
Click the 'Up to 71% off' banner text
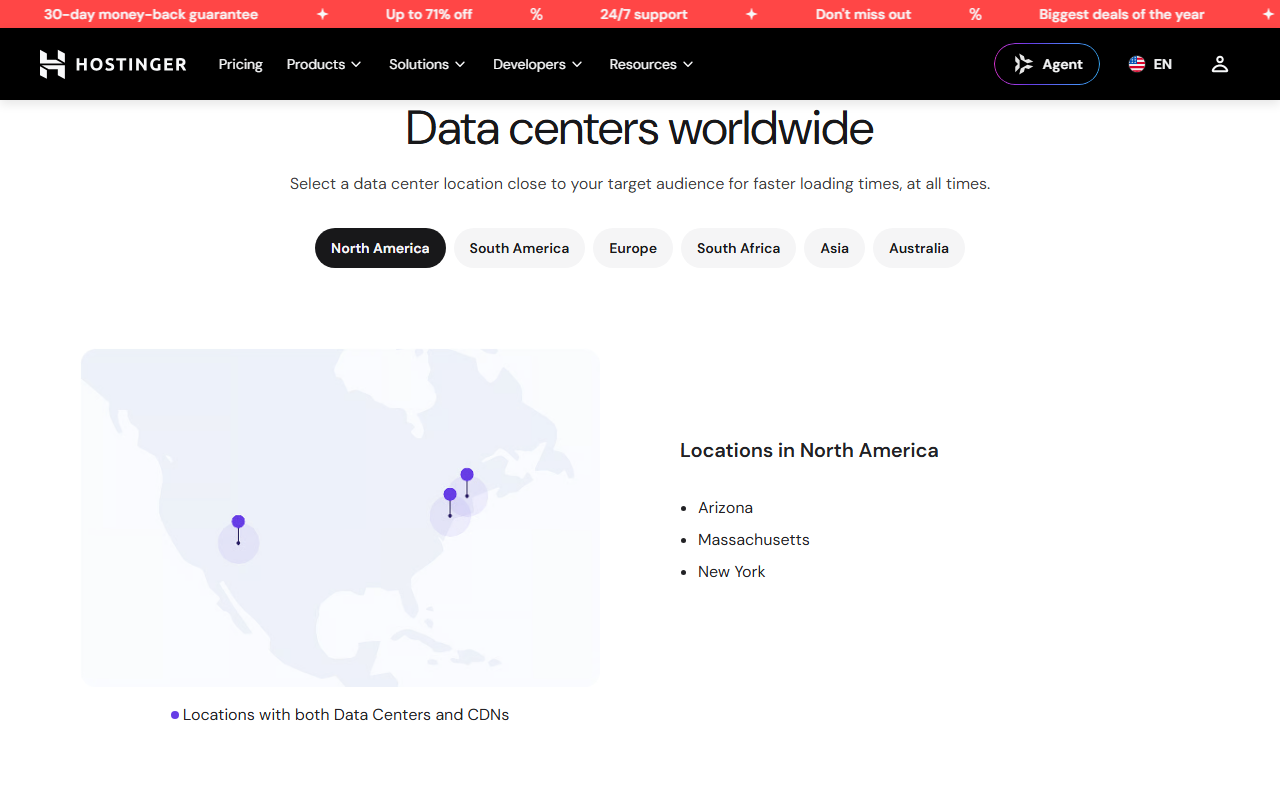point(429,14)
